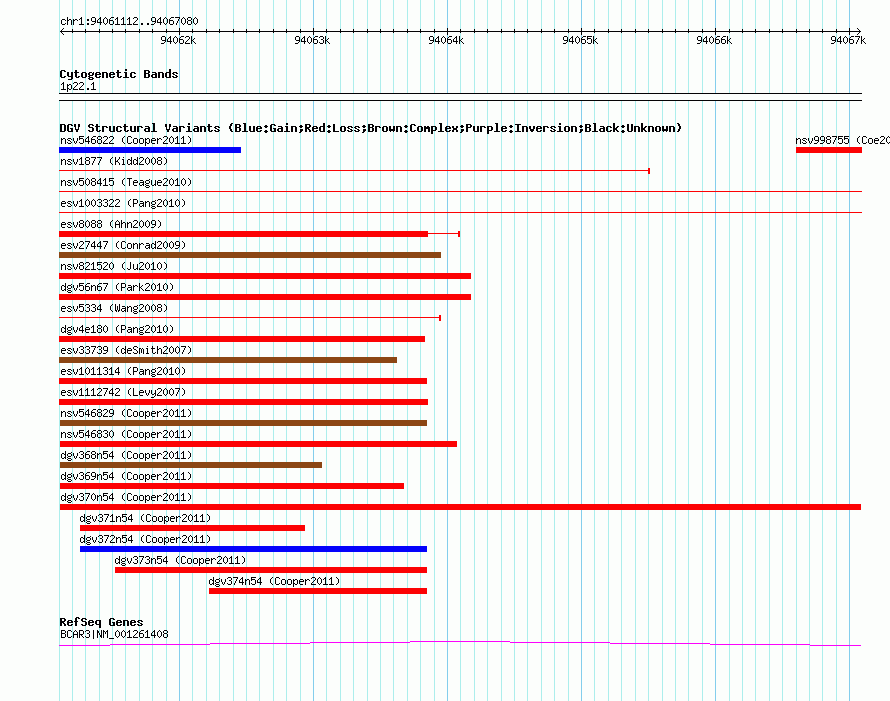890x701 pixels.
Task: Select the RefSeq Genes track title
Action: [101, 622]
